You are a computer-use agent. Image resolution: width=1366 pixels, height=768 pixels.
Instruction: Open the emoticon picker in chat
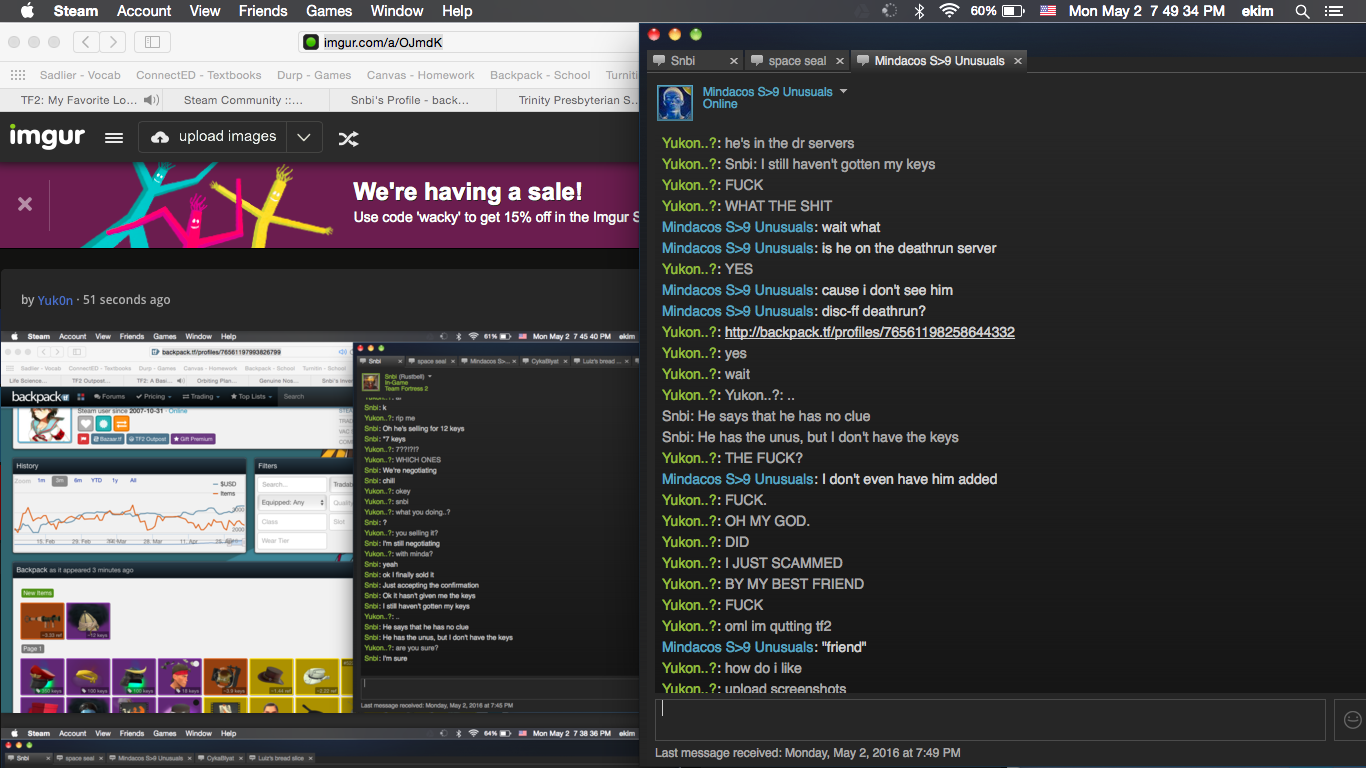[x=1352, y=720]
